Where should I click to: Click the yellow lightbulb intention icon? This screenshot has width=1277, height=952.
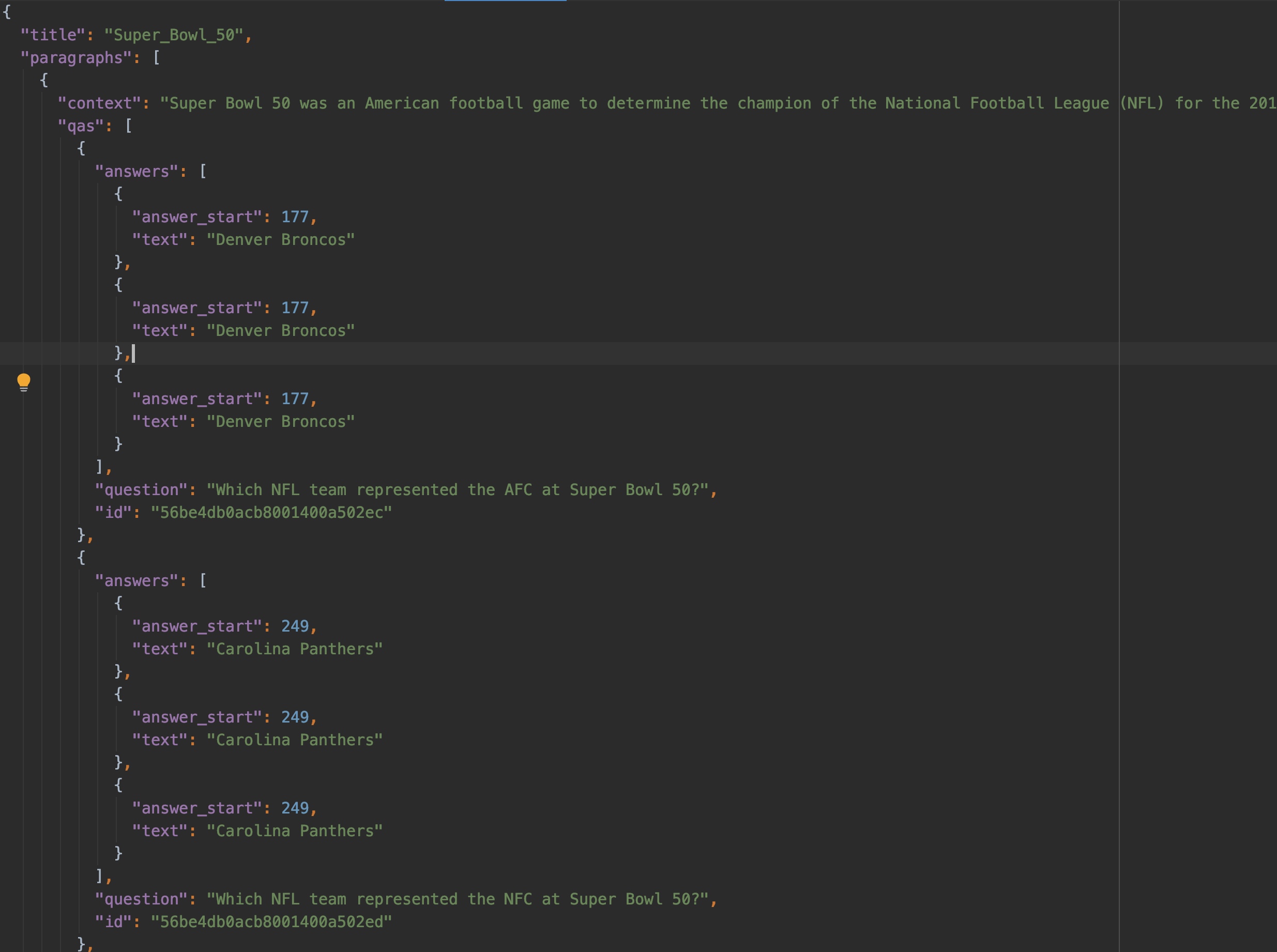pos(24,381)
